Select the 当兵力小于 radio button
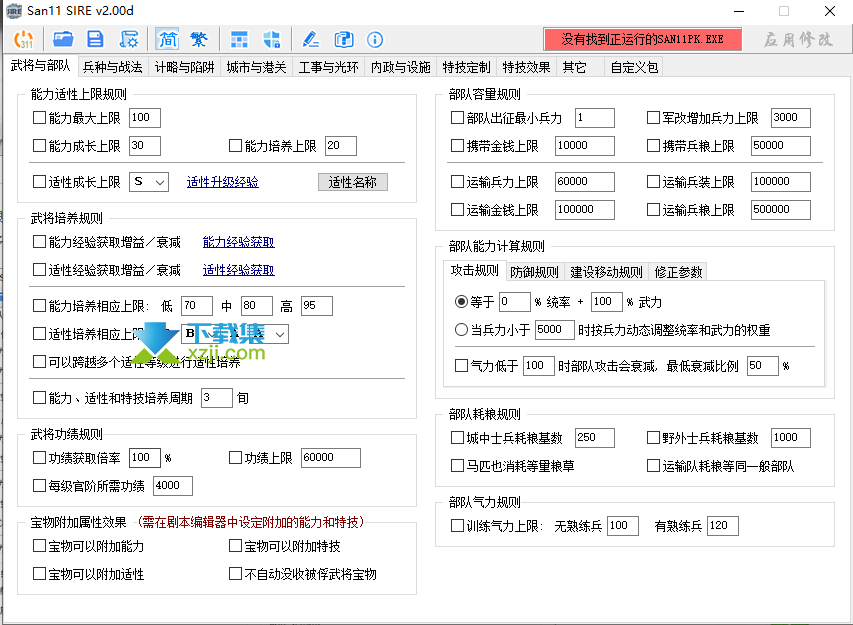853x625 pixels. (x=461, y=330)
